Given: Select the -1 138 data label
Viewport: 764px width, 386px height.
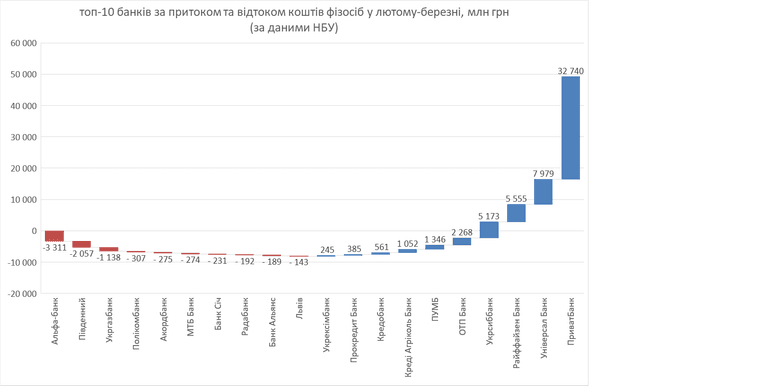Looking at the screenshot, I should (x=109, y=257).
